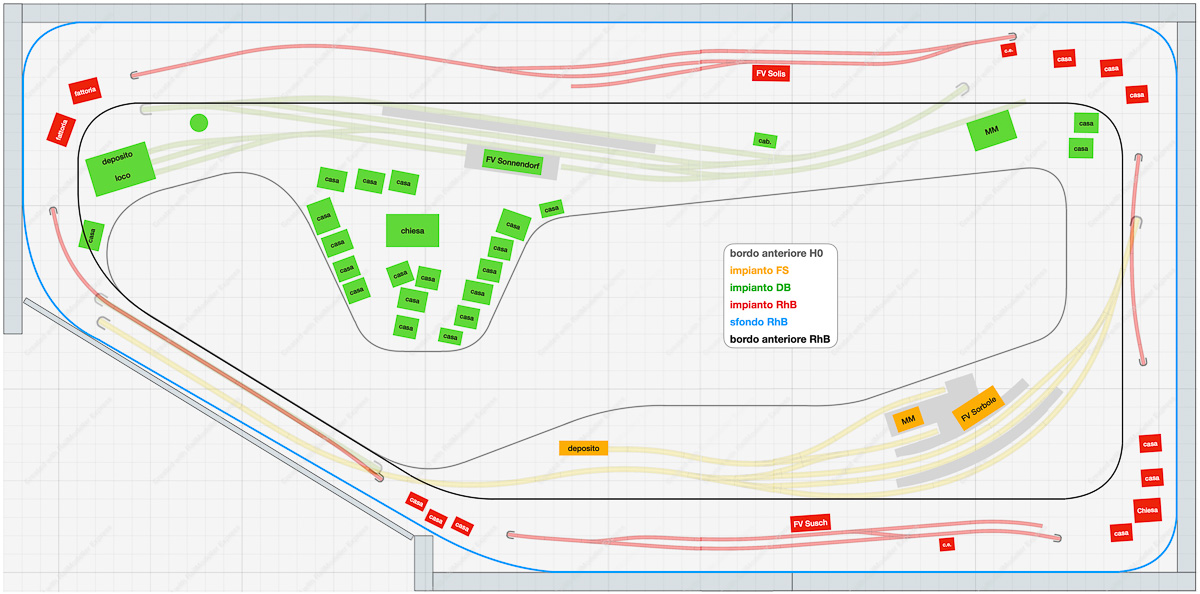Select the green MM building

[x=991, y=131]
